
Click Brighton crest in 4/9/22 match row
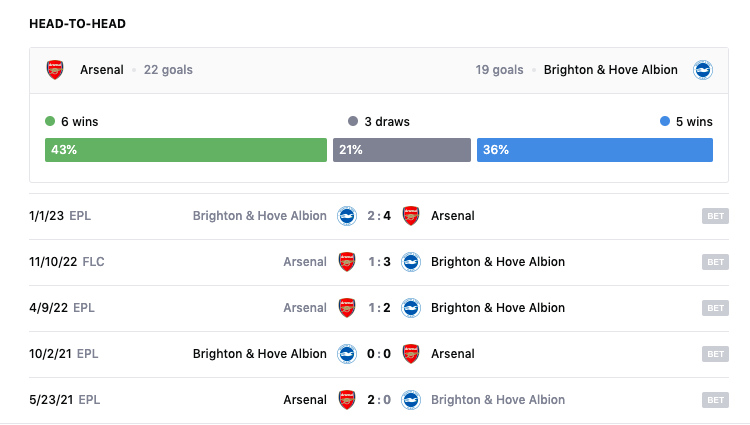(410, 308)
